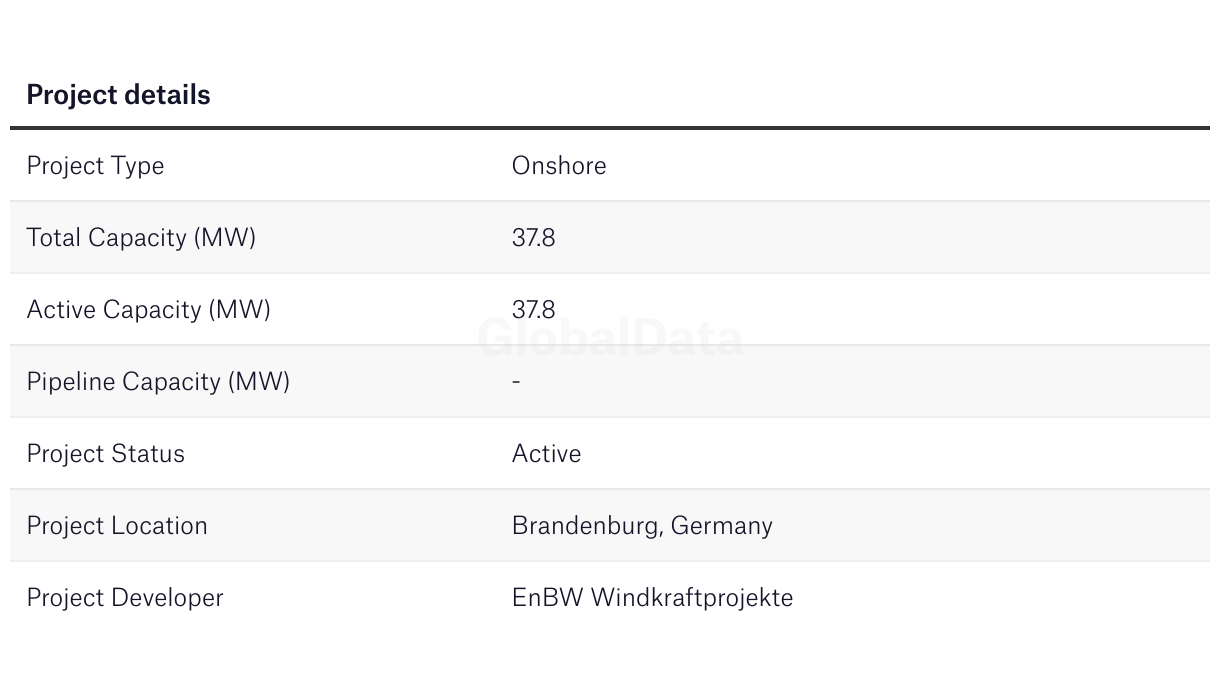The height and width of the screenshot is (674, 1220).
Task: Click the GlobalData watermark
Action: pos(610,338)
